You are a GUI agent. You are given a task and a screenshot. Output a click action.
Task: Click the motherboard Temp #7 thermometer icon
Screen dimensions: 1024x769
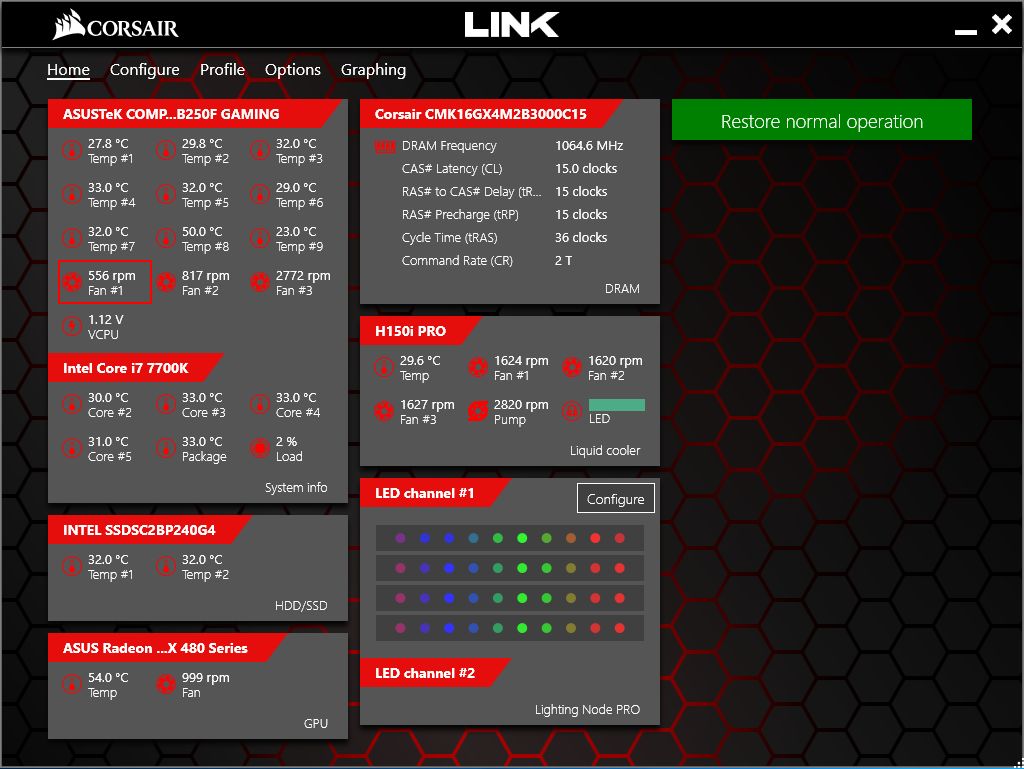(x=72, y=239)
